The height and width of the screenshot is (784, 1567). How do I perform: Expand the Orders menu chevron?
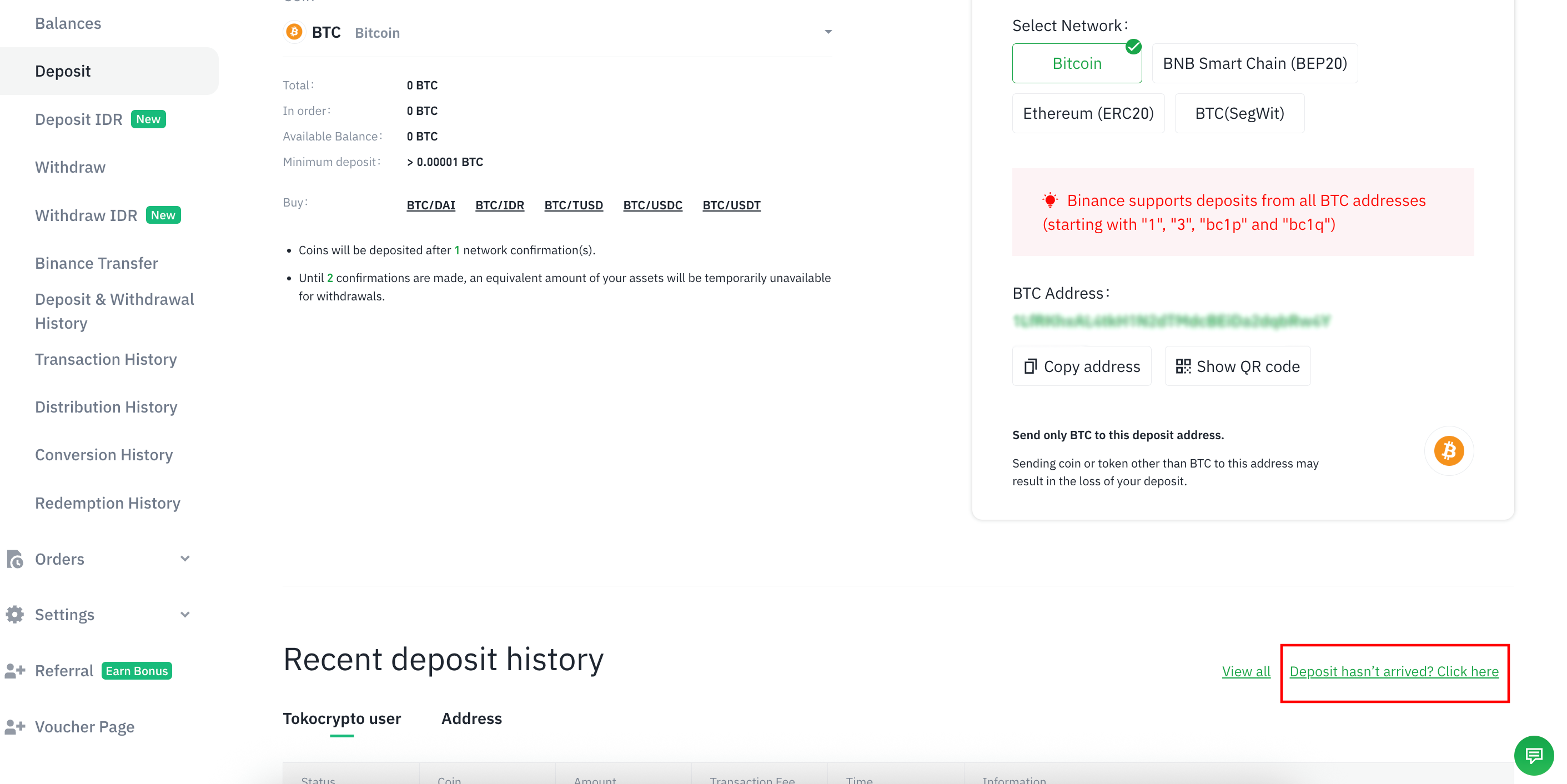[185, 559]
